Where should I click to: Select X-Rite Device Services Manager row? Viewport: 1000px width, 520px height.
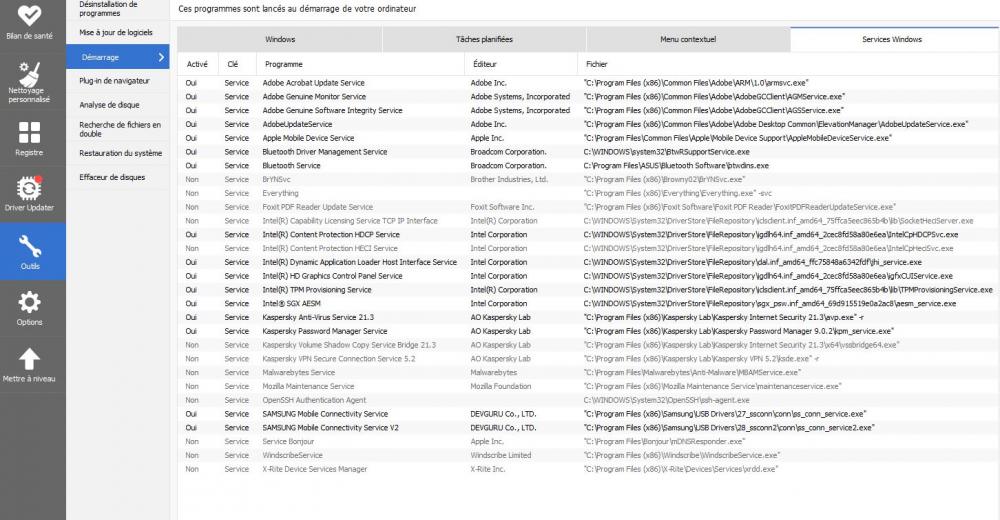[589, 469]
